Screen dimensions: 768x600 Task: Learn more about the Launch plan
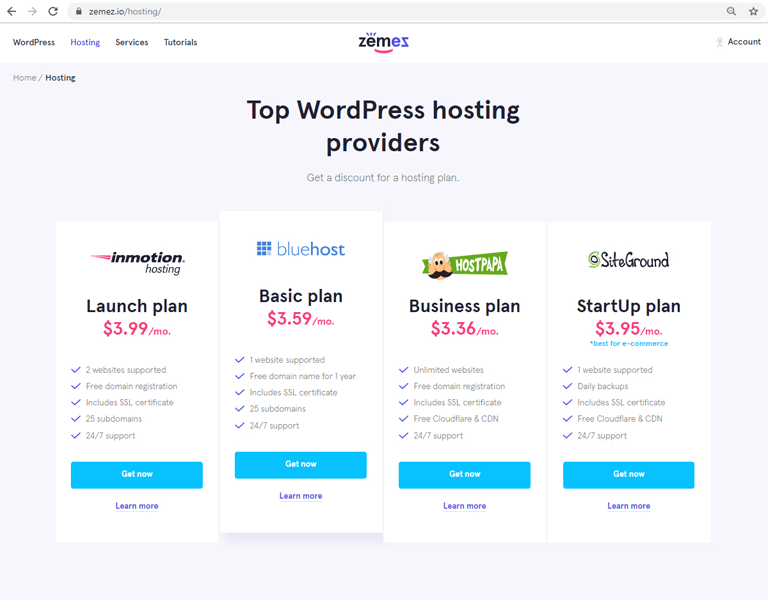pyautogui.click(x=137, y=506)
